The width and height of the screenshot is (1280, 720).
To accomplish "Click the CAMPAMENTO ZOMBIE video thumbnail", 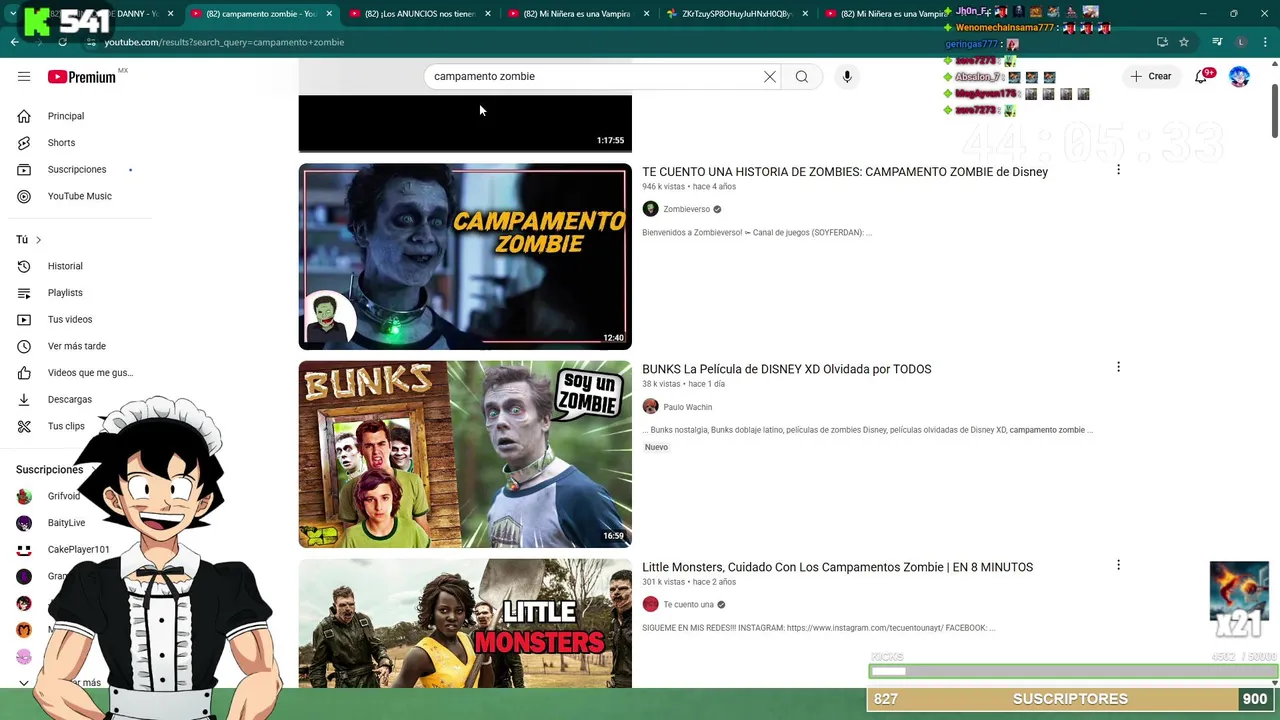I will [465, 257].
